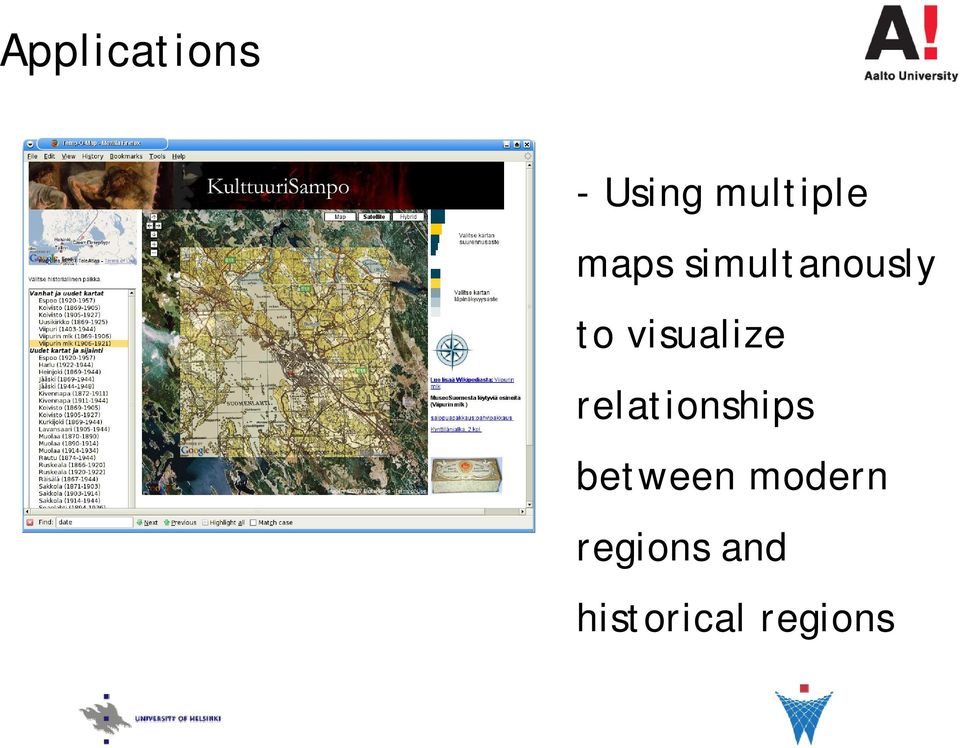Click the University of Helsinki logo
The height and width of the screenshot is (748, 960).
point(150,719)
